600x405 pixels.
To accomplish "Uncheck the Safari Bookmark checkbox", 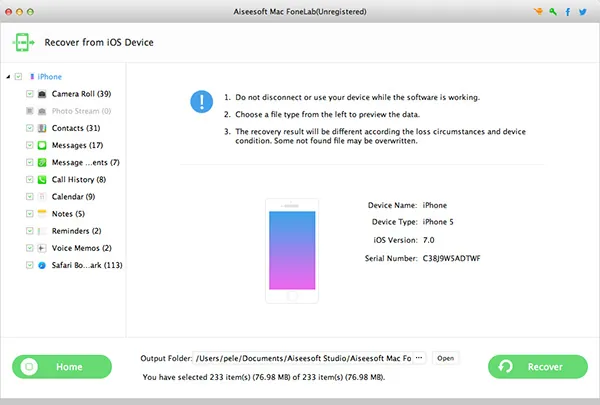I will [29, 265].
